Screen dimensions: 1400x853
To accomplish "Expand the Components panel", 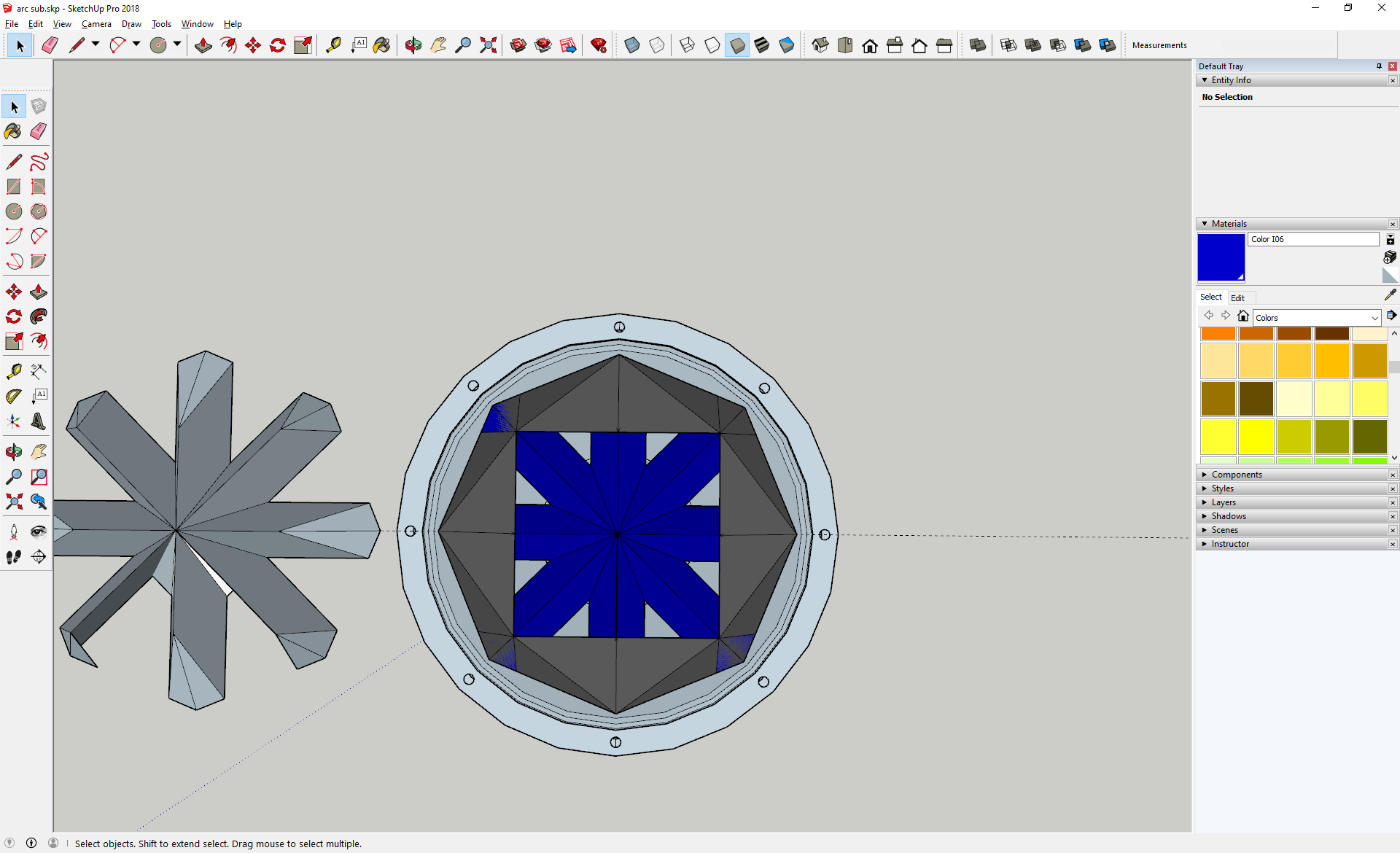I will tap(1236, 475).
